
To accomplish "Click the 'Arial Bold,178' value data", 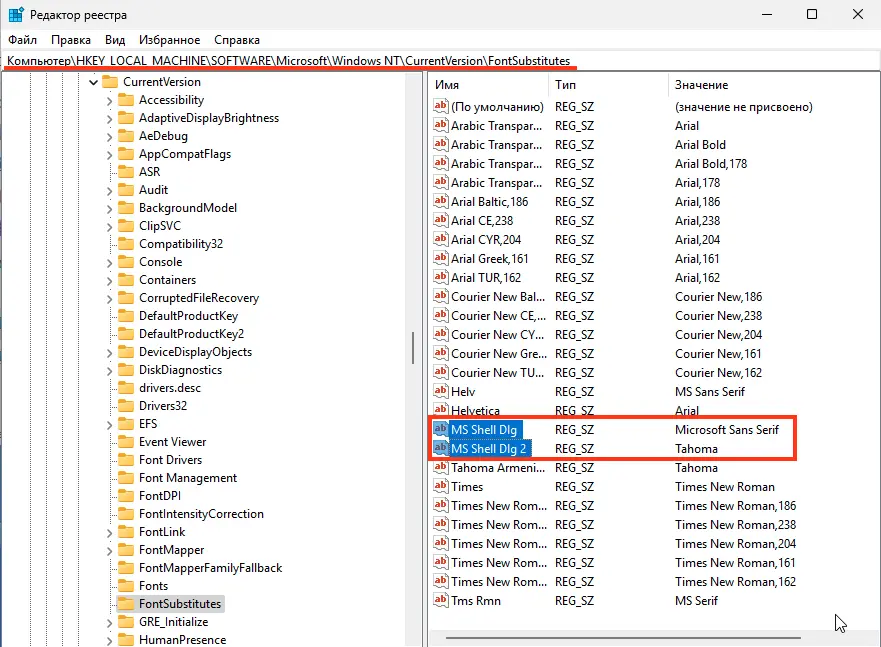I will tap(711, 163).
